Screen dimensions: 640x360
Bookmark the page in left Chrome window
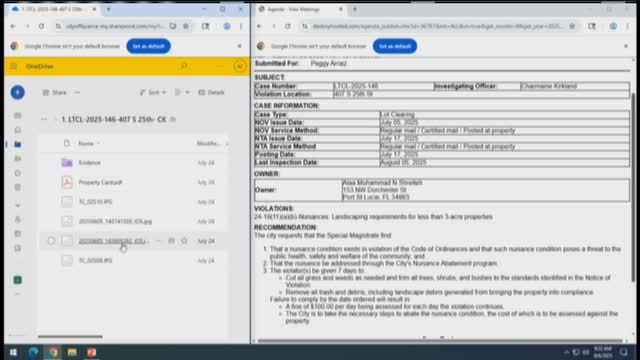coord(186,26)
